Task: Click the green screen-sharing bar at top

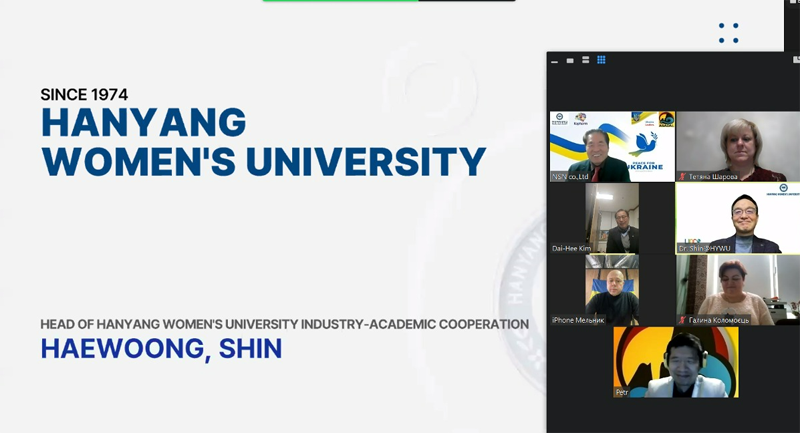Action: coord(340,1)
